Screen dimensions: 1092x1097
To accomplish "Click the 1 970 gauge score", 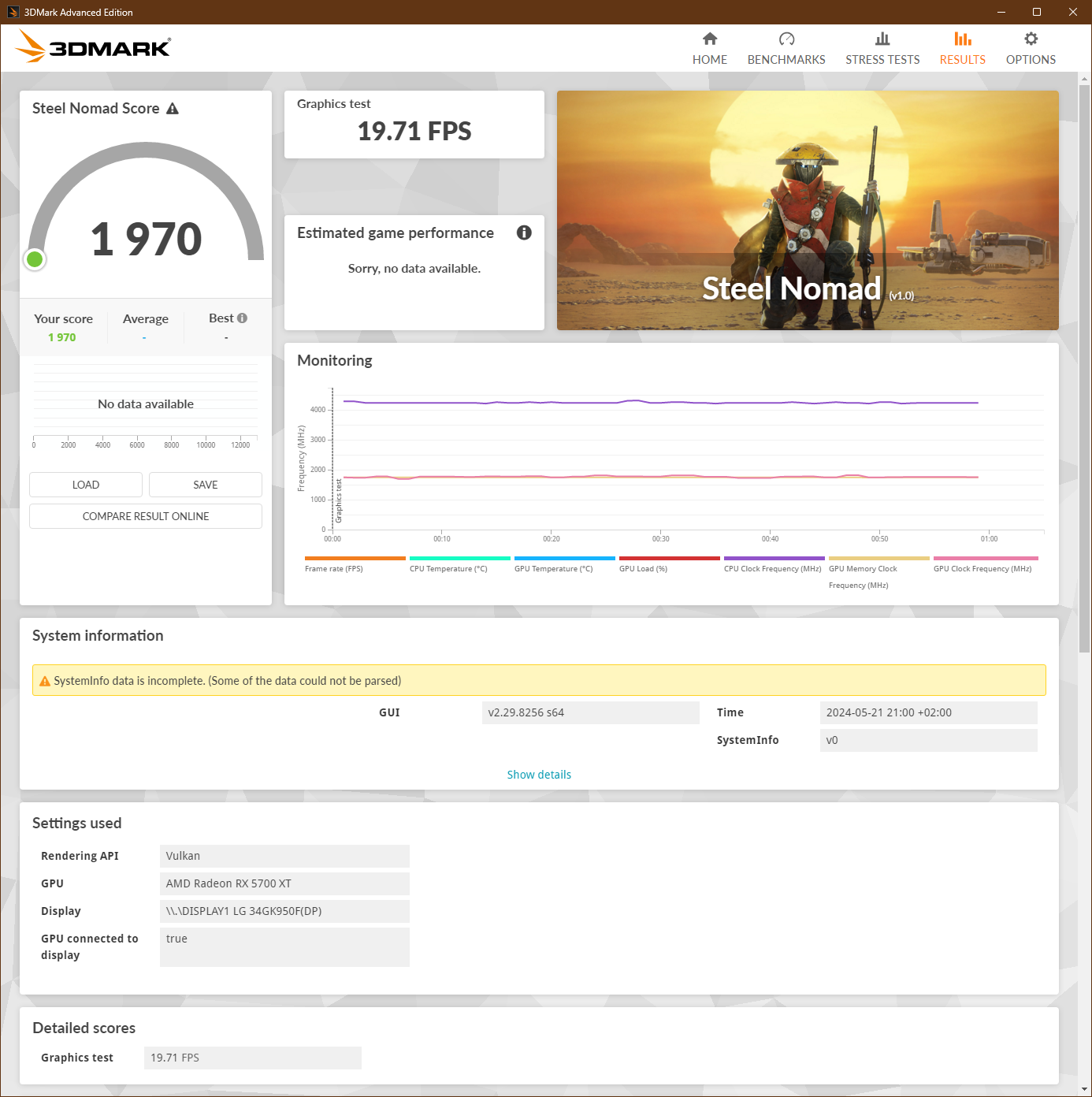I will tap(147, 239).
